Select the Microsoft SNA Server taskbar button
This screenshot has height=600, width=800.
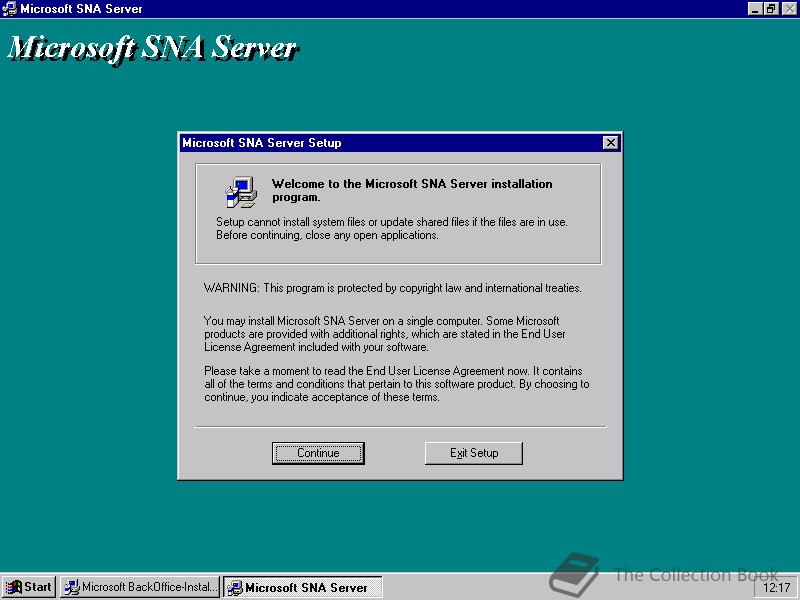pos(303,587)
